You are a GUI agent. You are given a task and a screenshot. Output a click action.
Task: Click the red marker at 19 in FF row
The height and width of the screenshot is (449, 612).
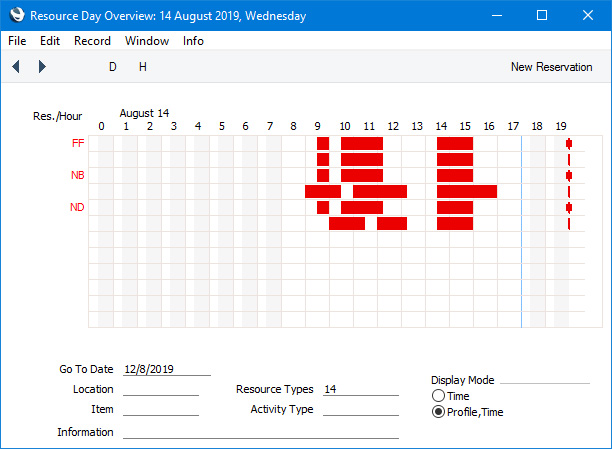[x=569, y=144]
